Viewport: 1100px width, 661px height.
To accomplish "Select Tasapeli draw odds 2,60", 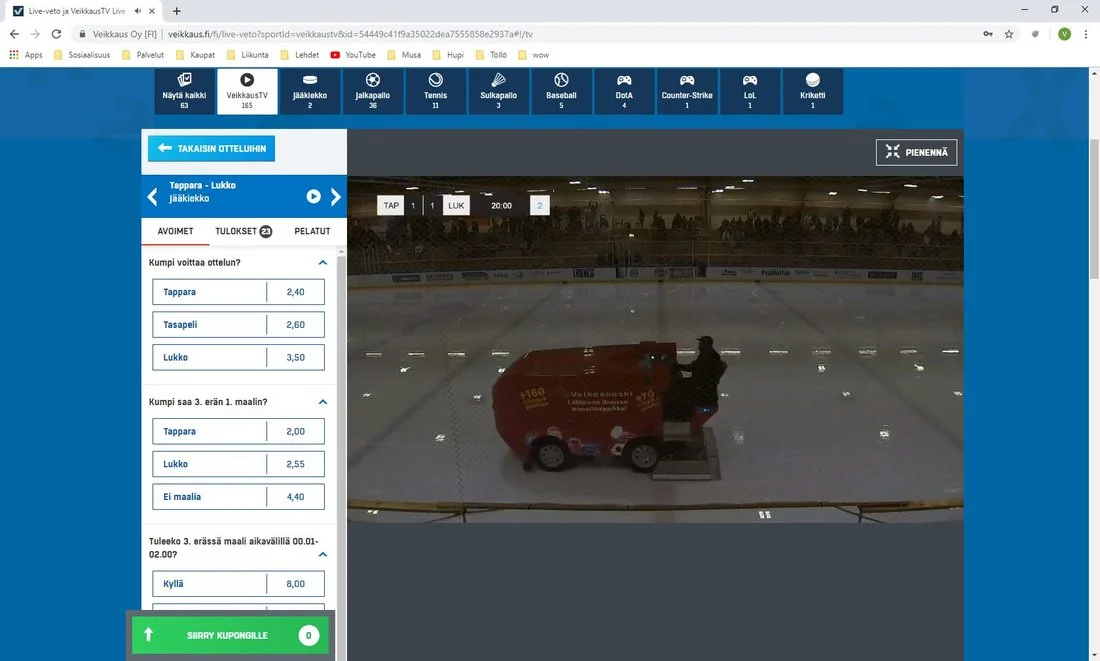I will click(x=238, y=325).
